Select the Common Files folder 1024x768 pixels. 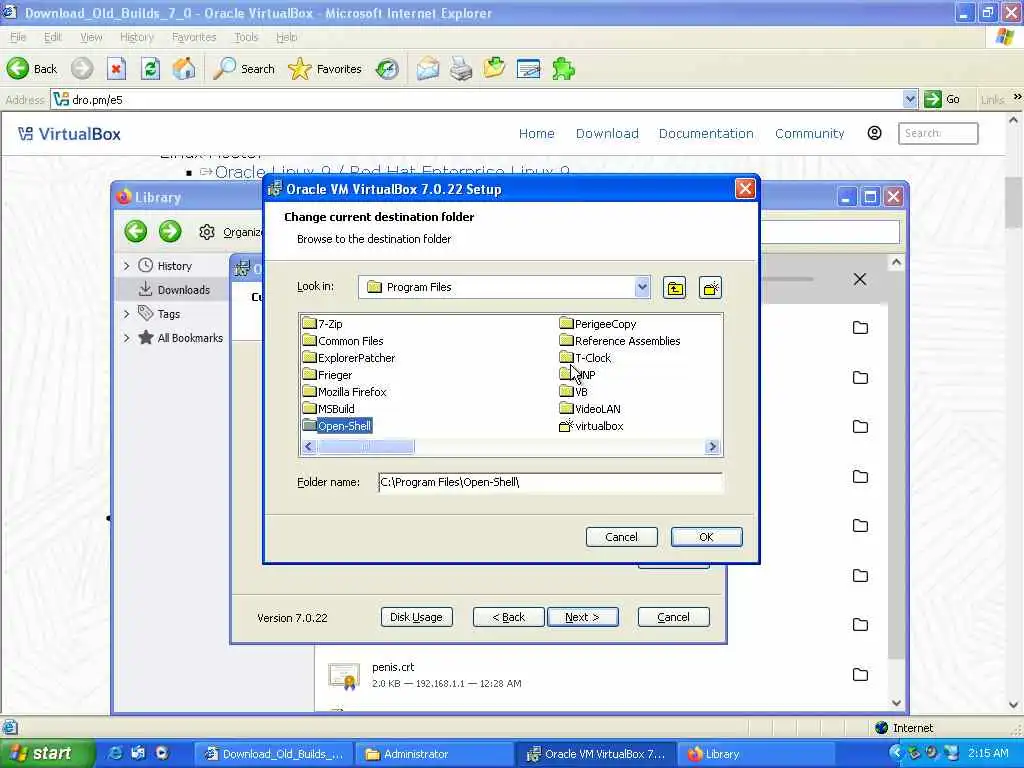(x=343, y=341)
